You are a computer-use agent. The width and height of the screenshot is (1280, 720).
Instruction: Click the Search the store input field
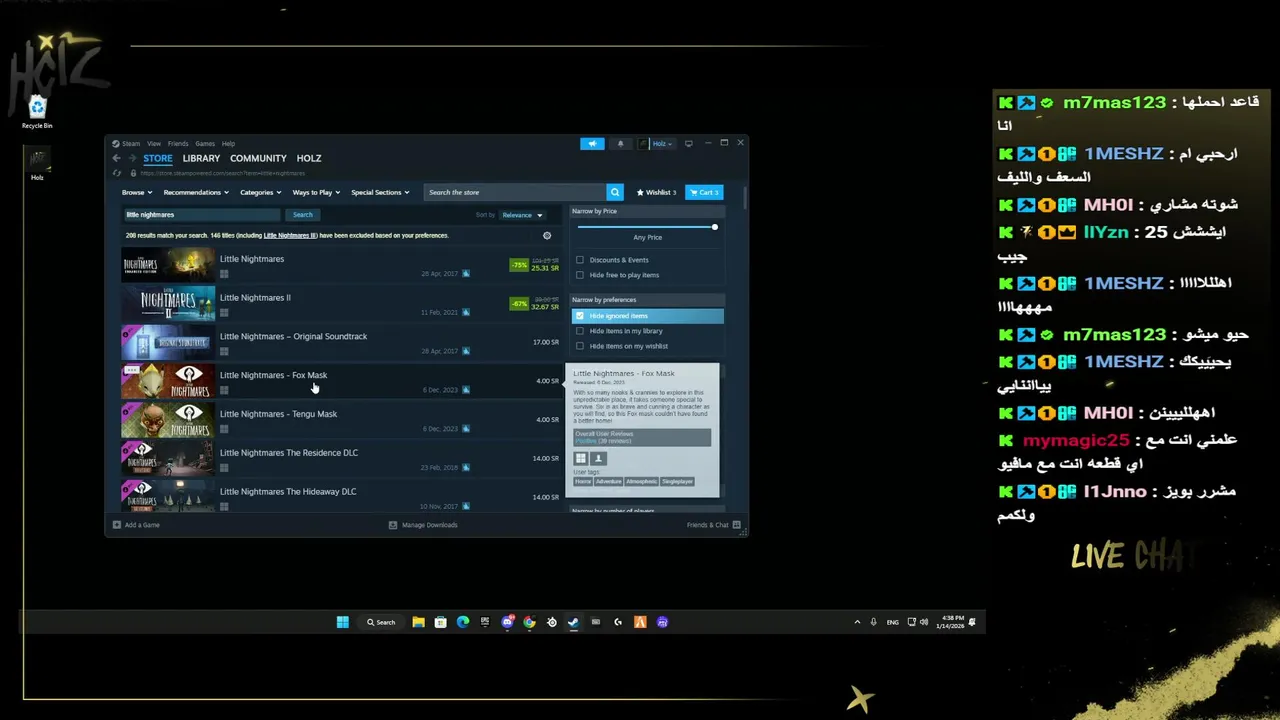click(515, 192)
